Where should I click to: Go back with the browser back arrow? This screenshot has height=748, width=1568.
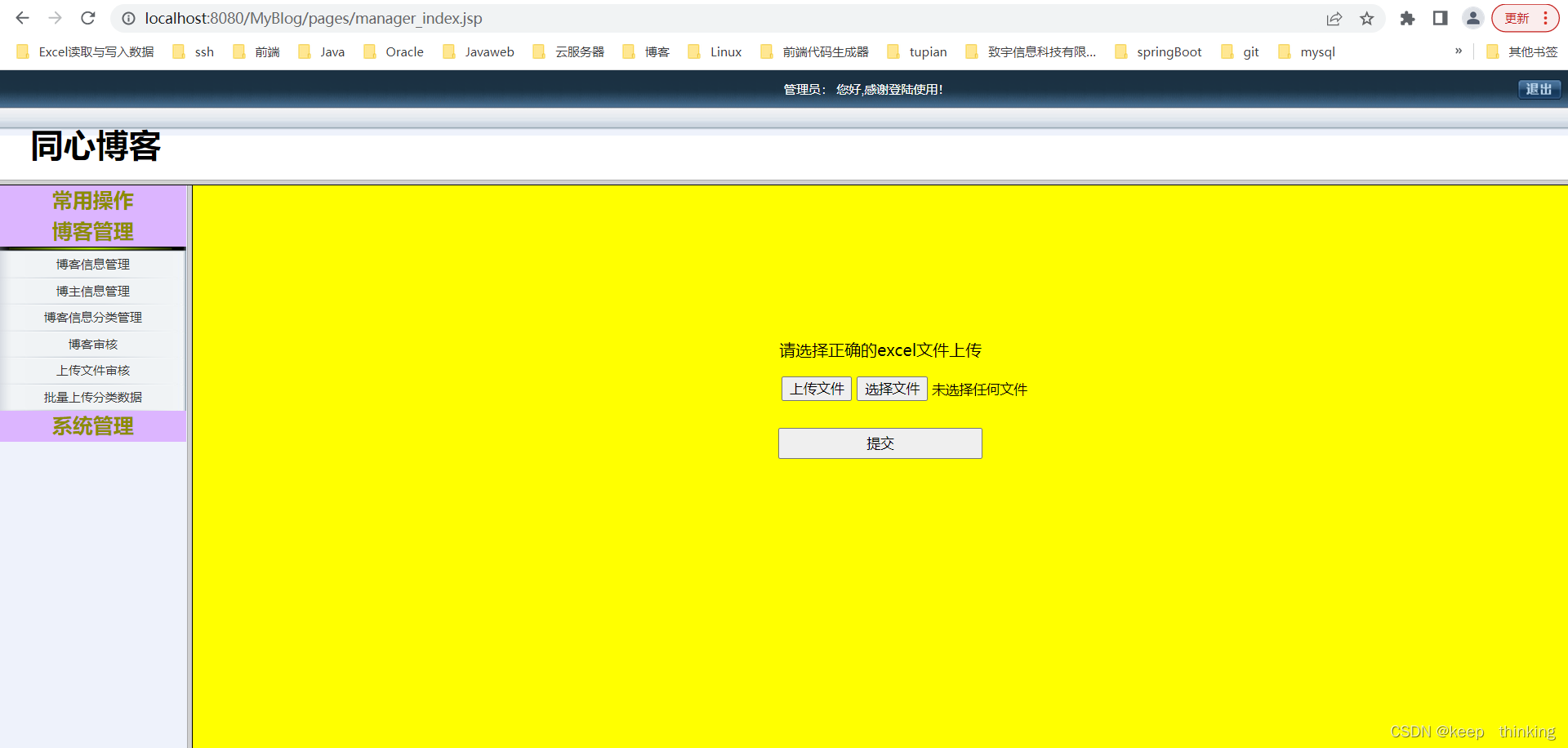point(23,18)
